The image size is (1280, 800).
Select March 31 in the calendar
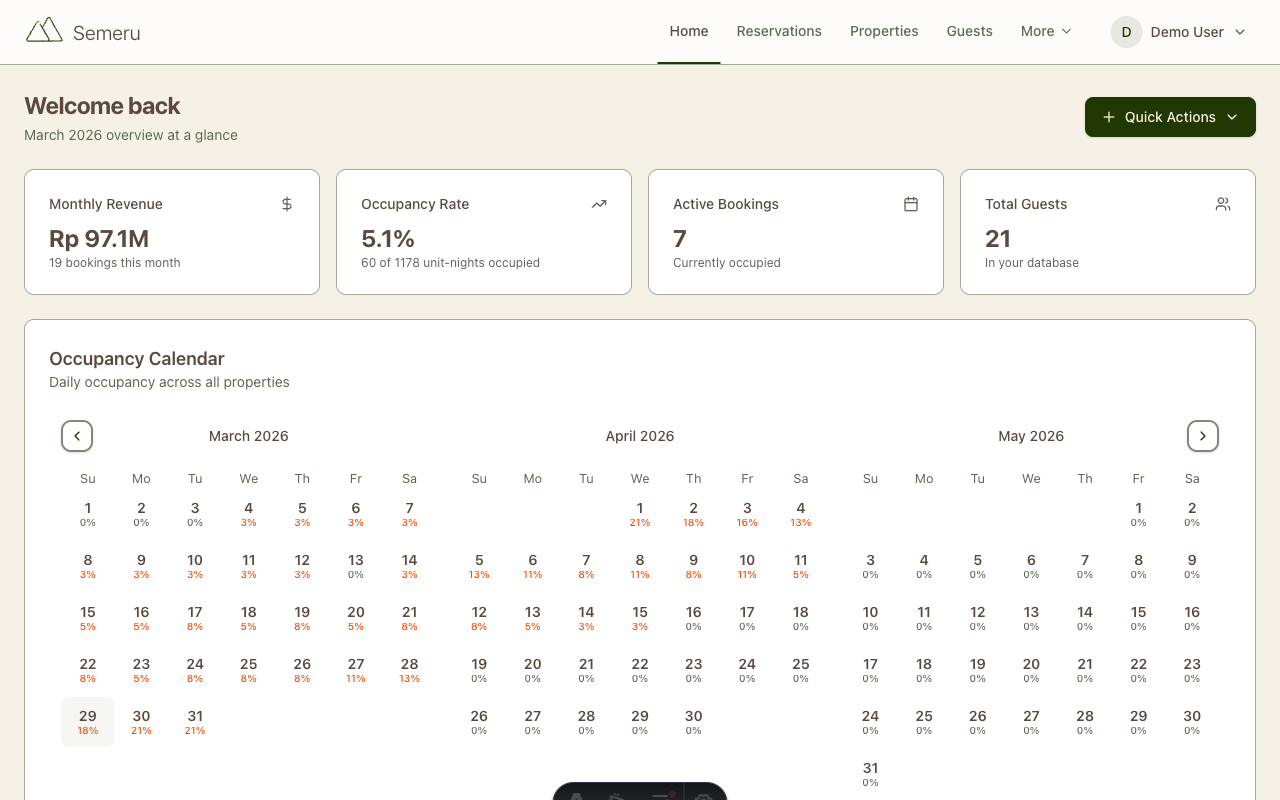(195, 722)
